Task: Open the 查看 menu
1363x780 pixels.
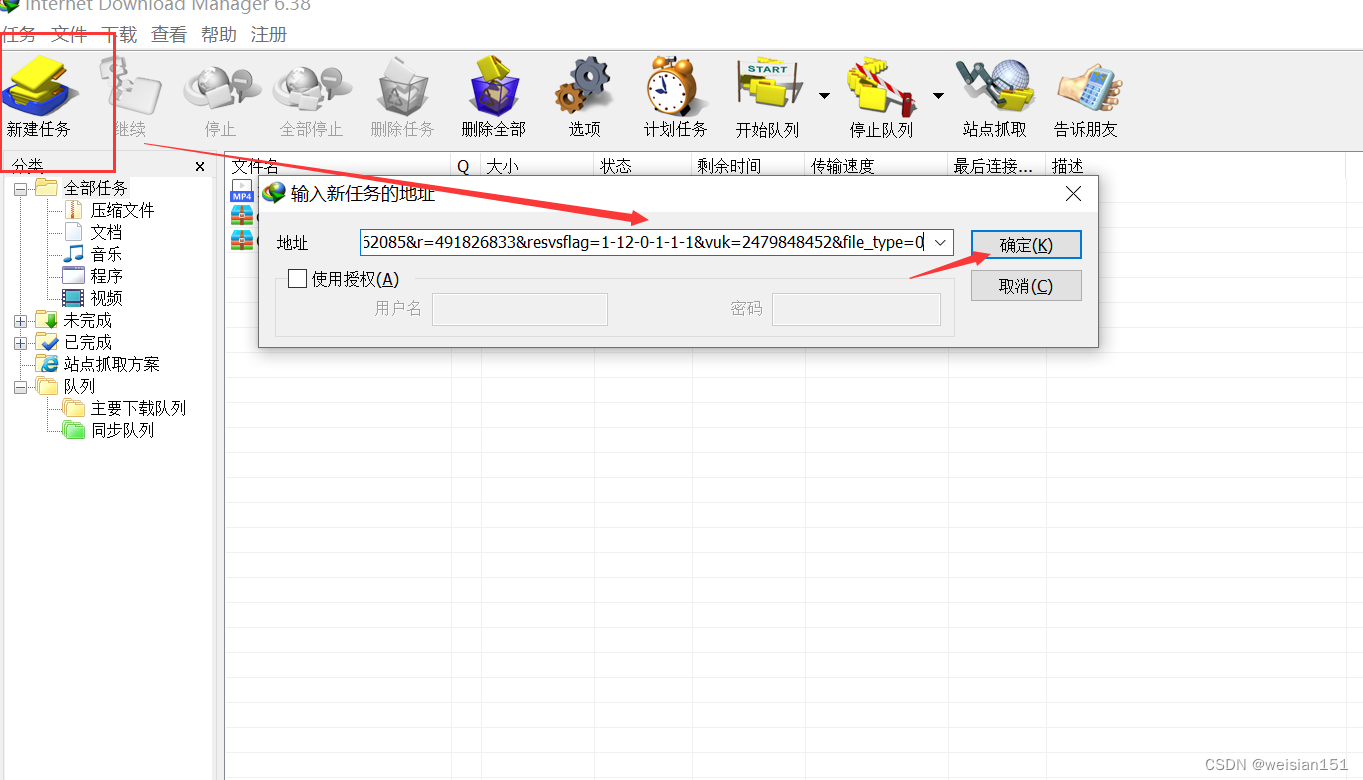Action: [x=169, y=35]
